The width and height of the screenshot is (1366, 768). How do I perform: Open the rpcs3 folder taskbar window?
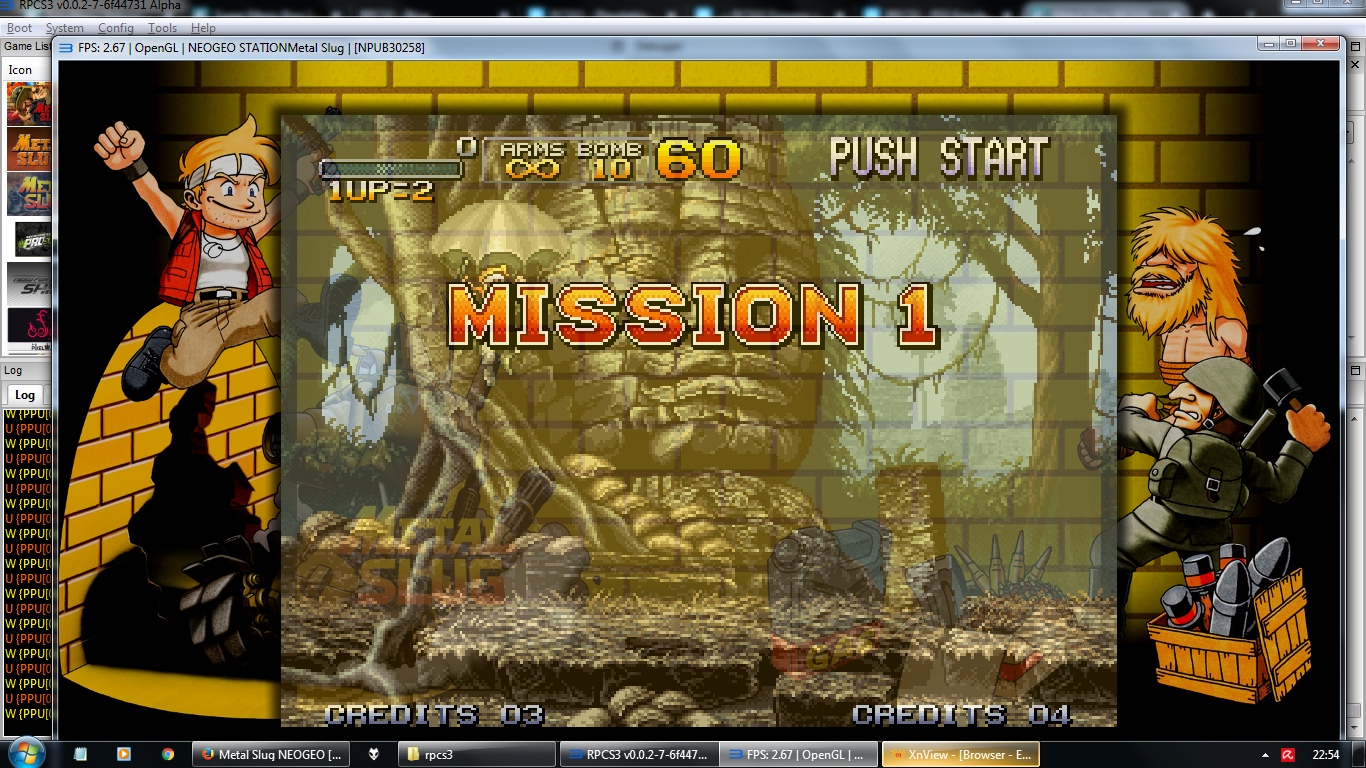click(x=476, y=754)
